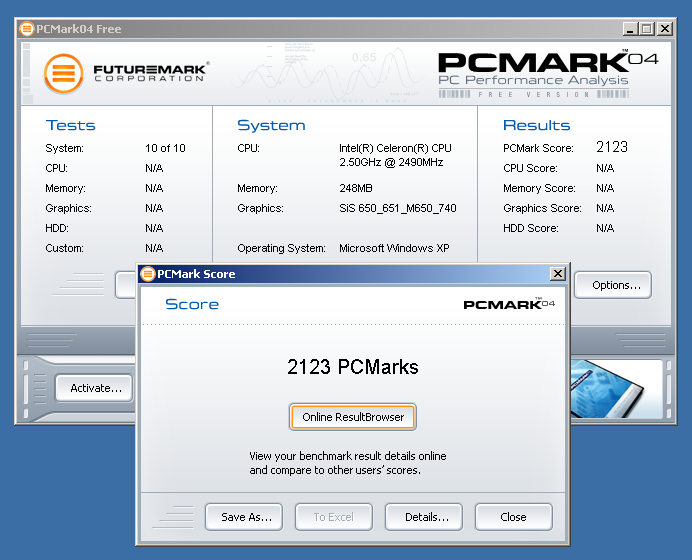Image resolution: width=692 pixels, height=560 pixels.
Task: Click 'Intel(R) Celeron(R) CPU' system text
Action: pyautogui.click(x=395, y=148)
